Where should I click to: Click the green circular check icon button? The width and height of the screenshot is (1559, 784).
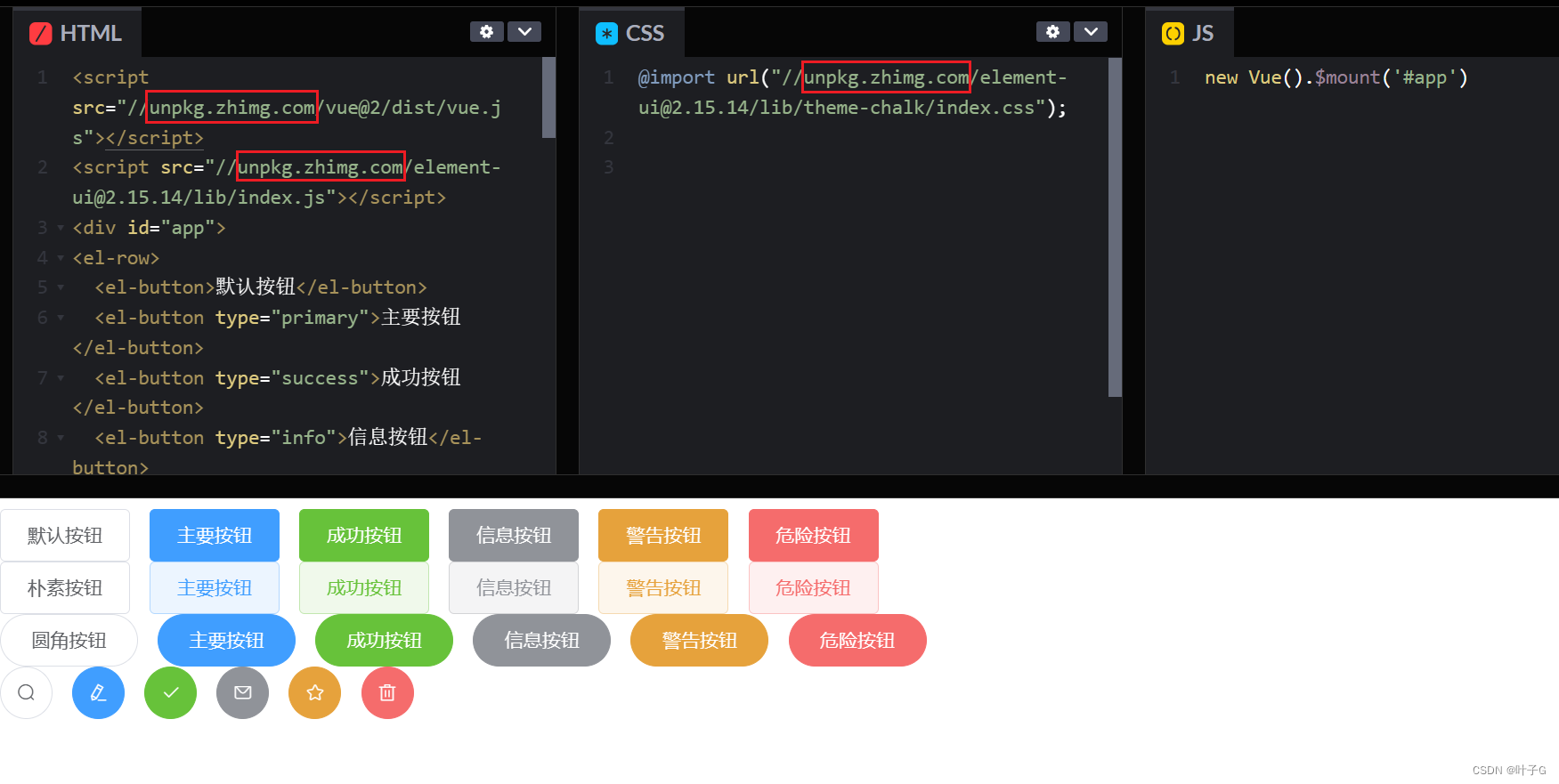171,692
